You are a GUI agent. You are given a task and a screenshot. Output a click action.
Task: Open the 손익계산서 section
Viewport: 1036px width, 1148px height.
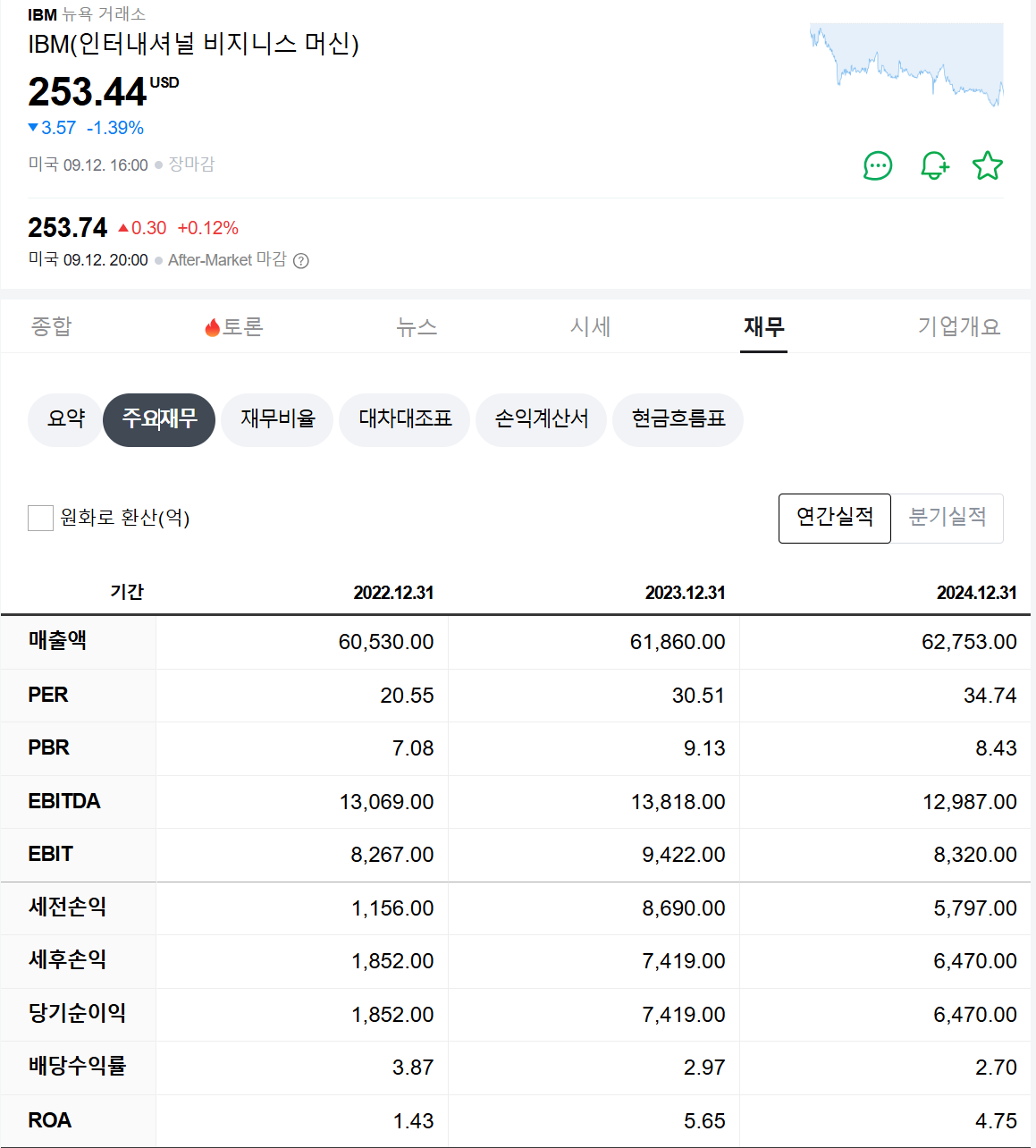coord(541,419)
